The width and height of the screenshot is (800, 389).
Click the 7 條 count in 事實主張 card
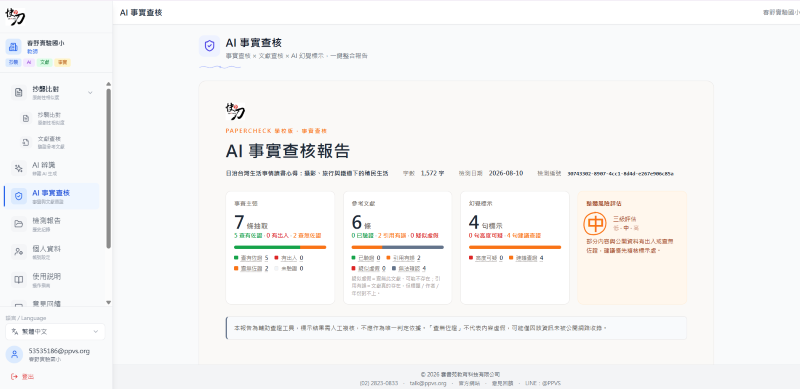pyautogui.click(x=251, y=223)
